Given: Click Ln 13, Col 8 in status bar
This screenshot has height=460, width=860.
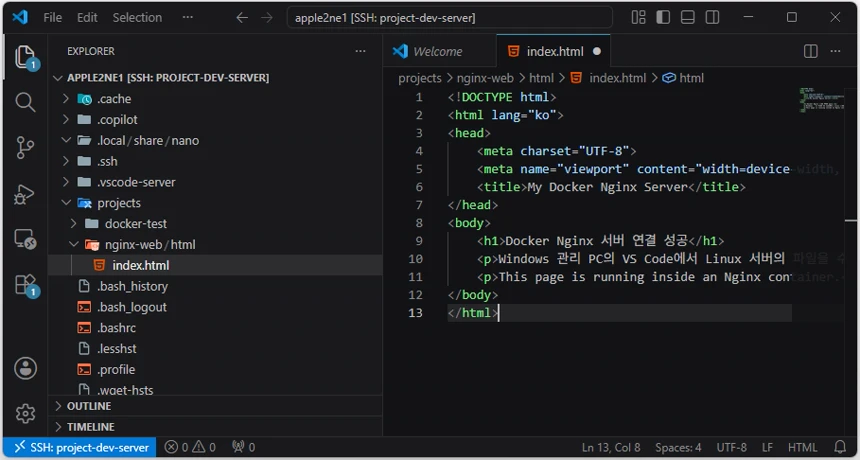Looking at the screenshot, I should (x=611, y=447).
